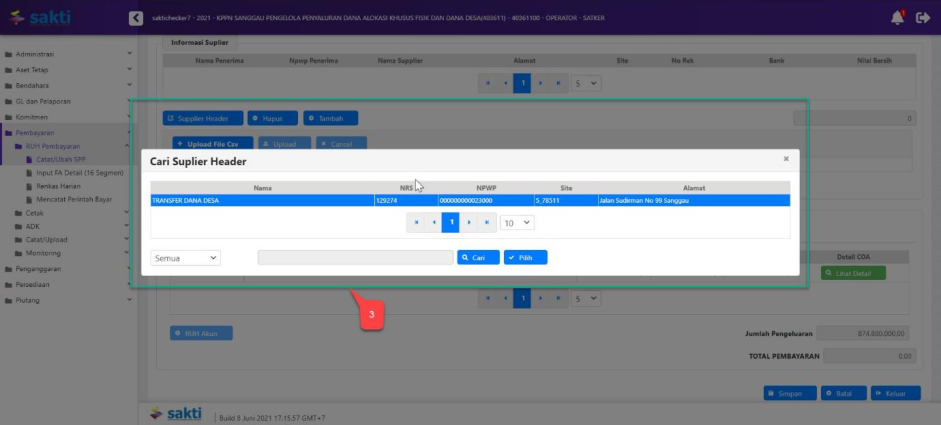941x425 pixels.
Task: Click the supplier search text field
Action: 355,258
